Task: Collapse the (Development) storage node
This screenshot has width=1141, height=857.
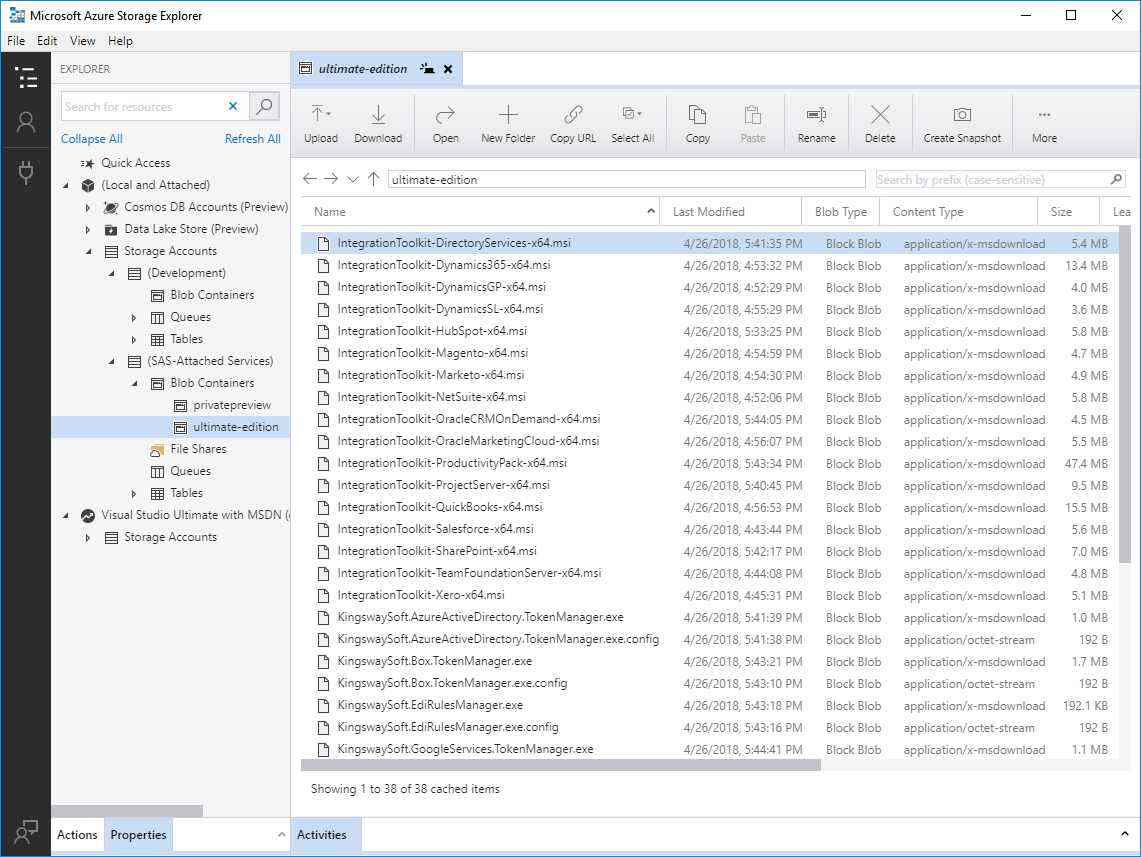Action: (x=112, y=274)
